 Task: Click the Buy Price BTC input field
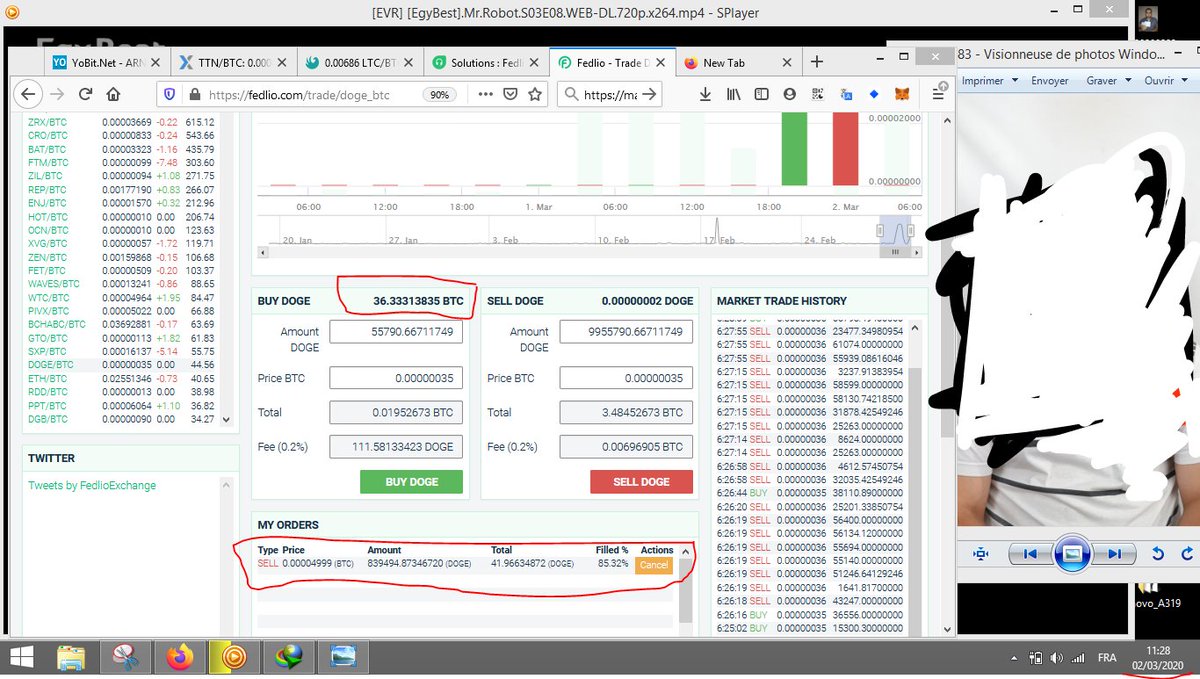tap(396, 378)
